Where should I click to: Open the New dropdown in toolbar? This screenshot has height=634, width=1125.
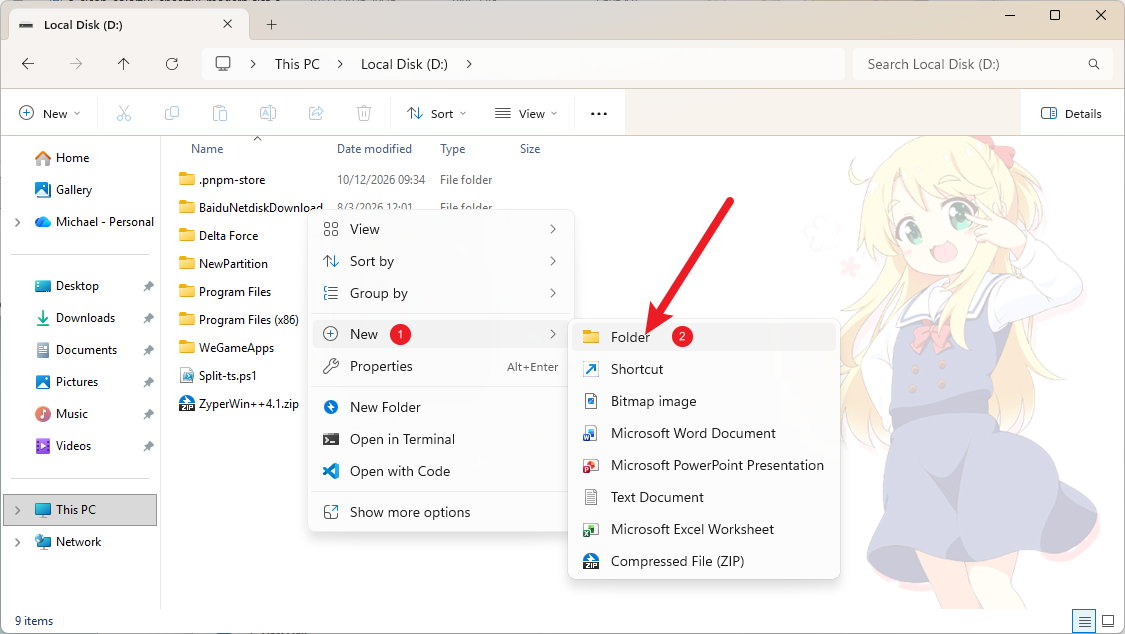click(x=50, y=113)
